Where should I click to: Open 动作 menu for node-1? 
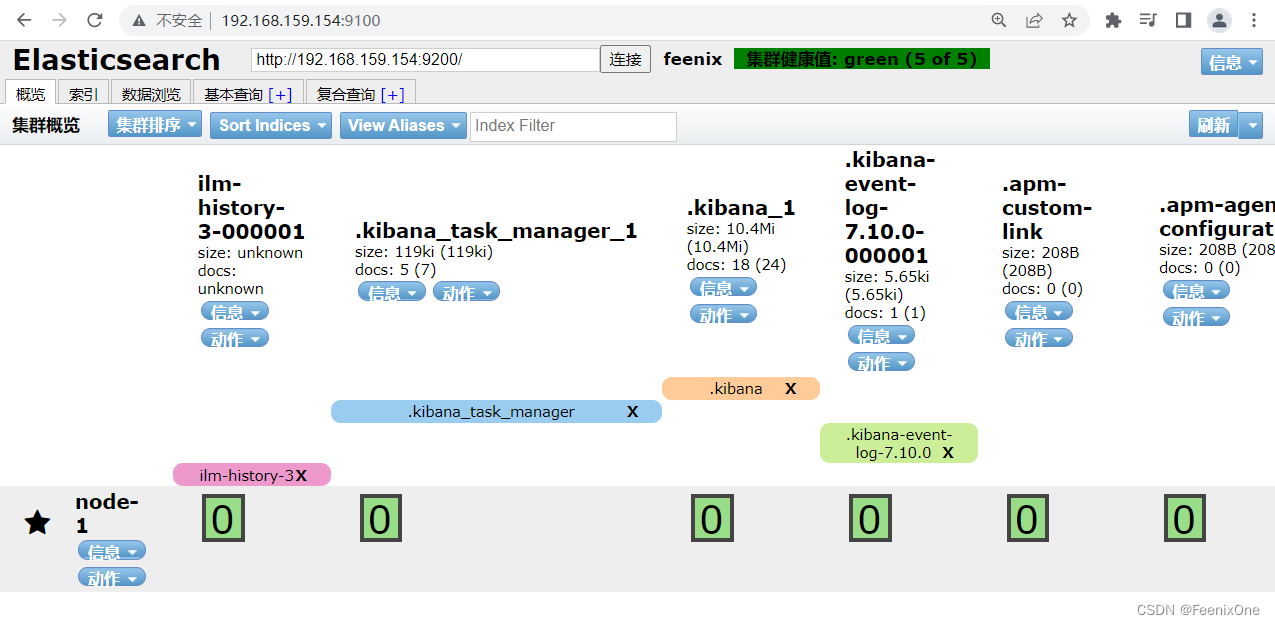[112, 577]
